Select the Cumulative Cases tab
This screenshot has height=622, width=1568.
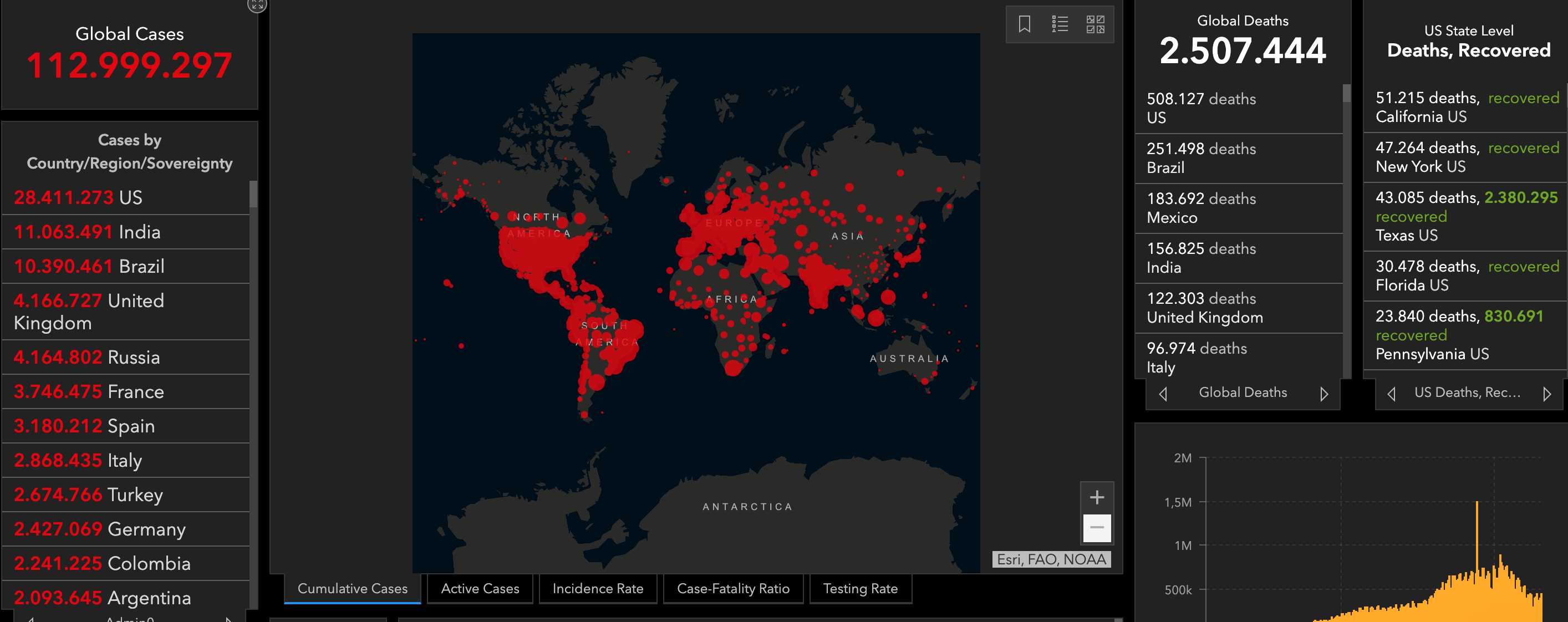[353, 589]
